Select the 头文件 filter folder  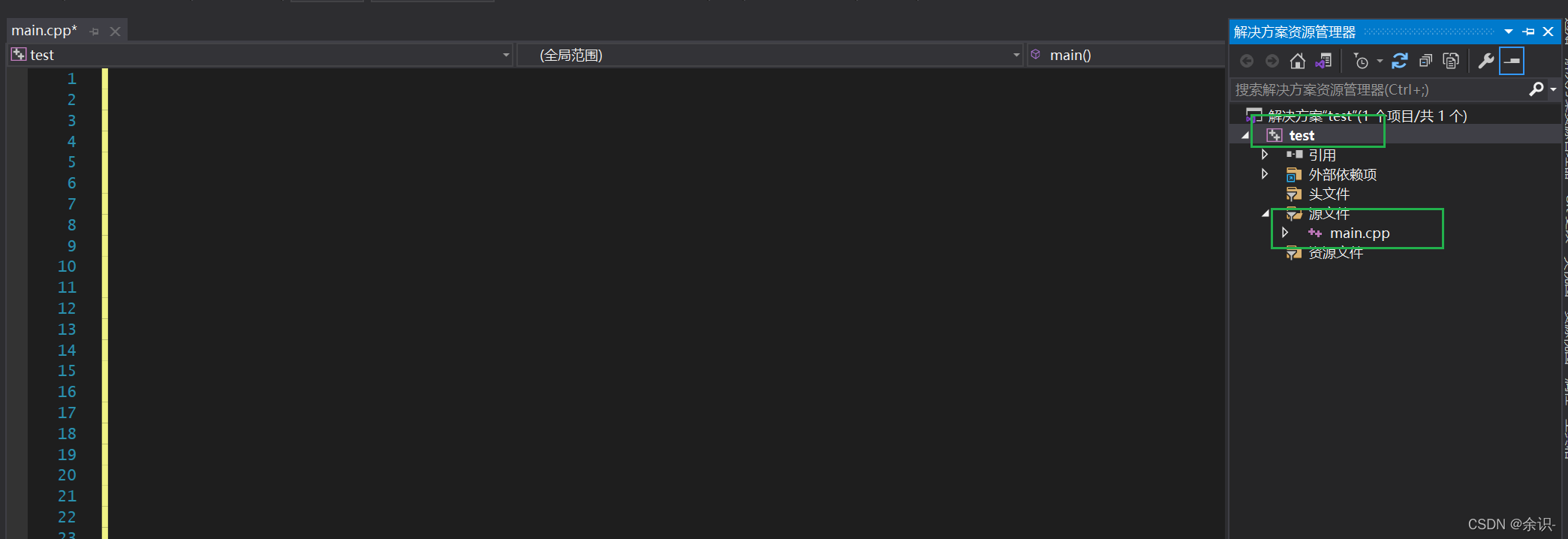pyautogui.click(x=1329, y=194)
